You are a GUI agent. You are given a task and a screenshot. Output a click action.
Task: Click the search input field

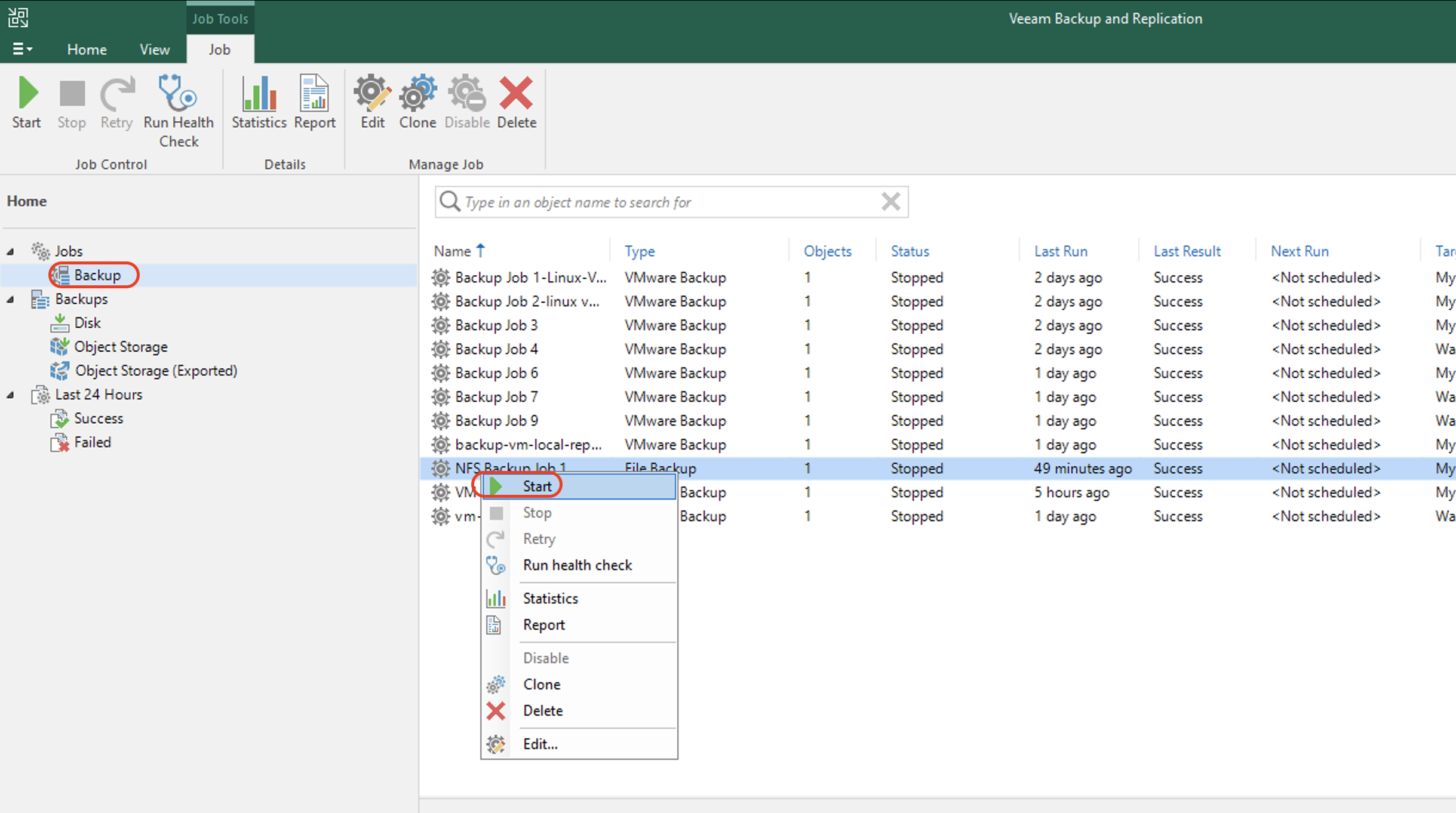(671, 202)
